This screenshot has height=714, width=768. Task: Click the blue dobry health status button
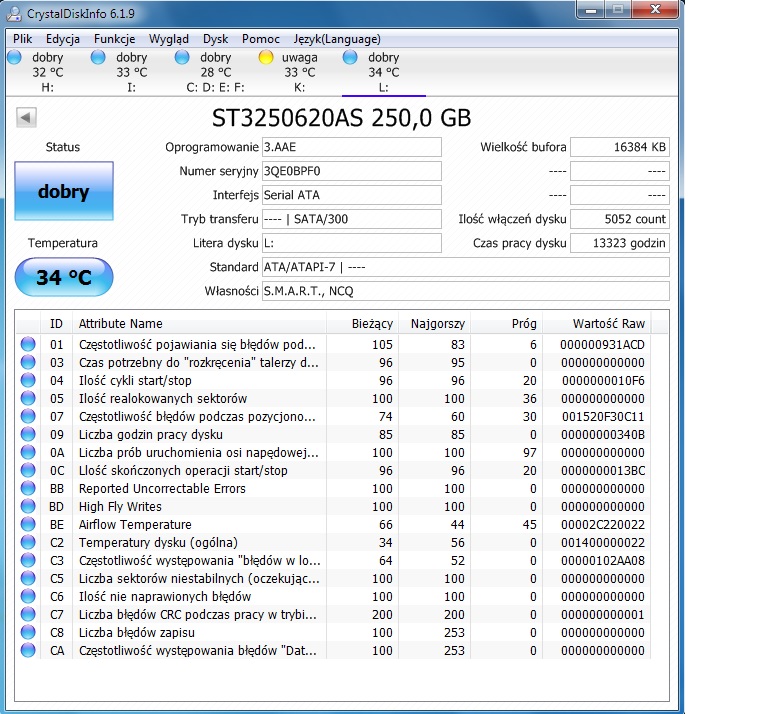pos(64,191)
